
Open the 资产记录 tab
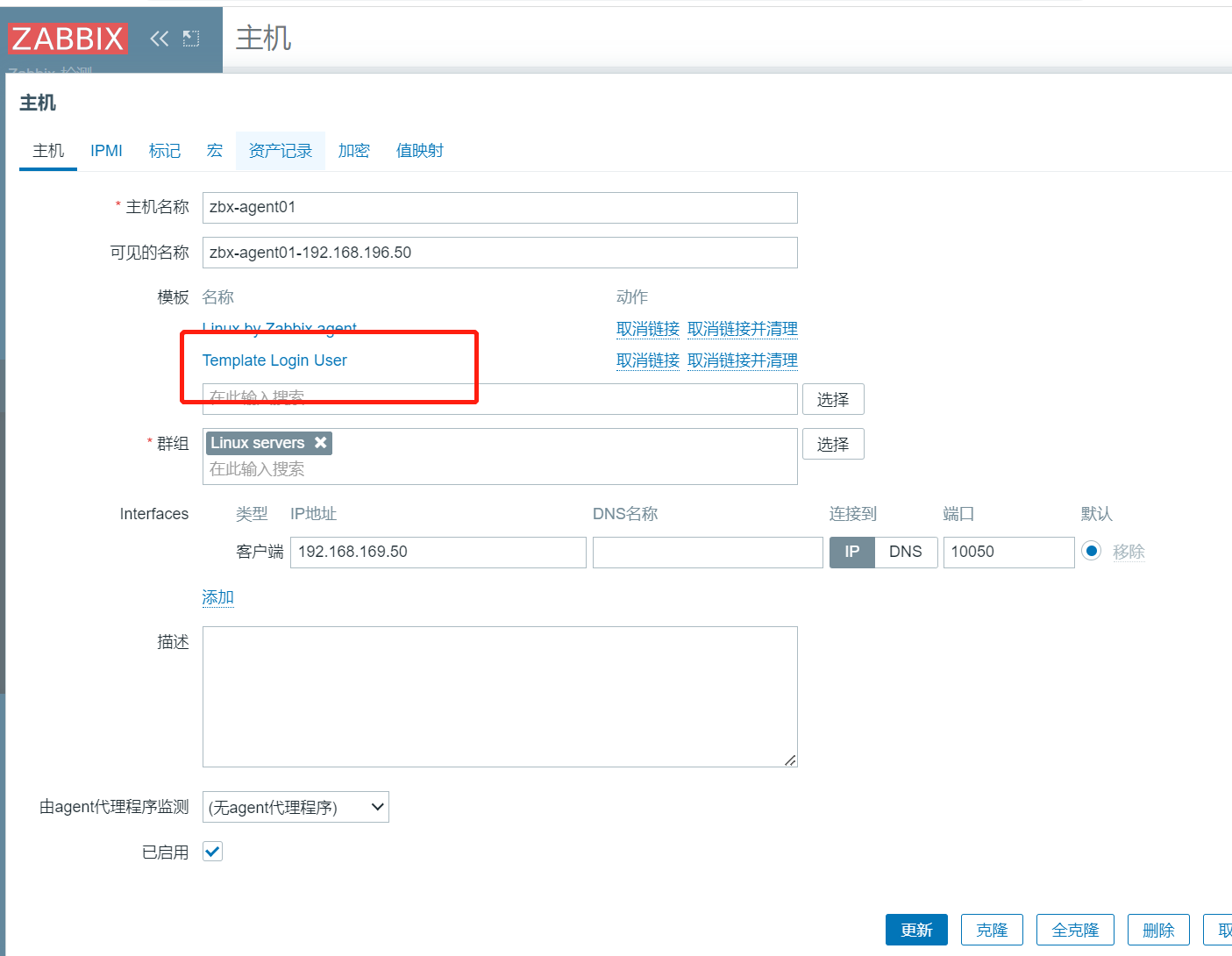click(281, 151)
